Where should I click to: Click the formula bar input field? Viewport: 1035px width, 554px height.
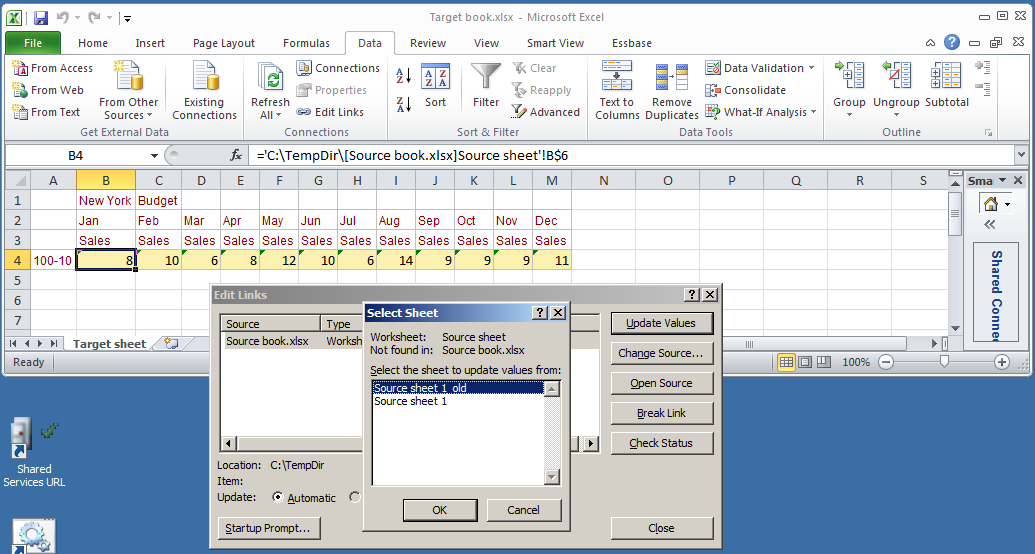coord(632,155)
